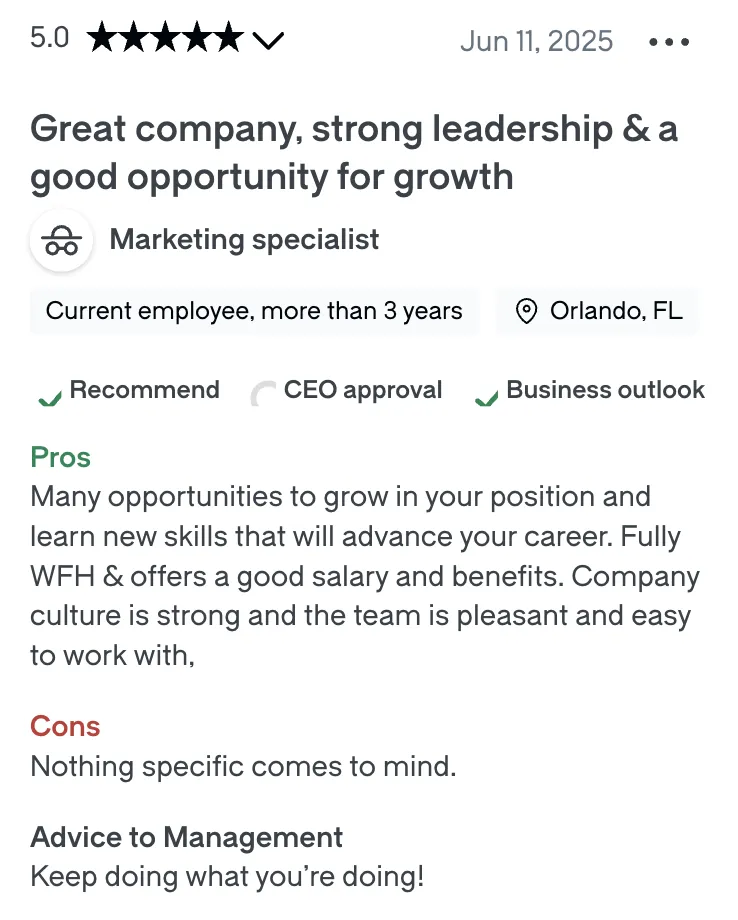The image size is (738, 920).
Task: Select the Current employee tenure tag
Action: 255,311
